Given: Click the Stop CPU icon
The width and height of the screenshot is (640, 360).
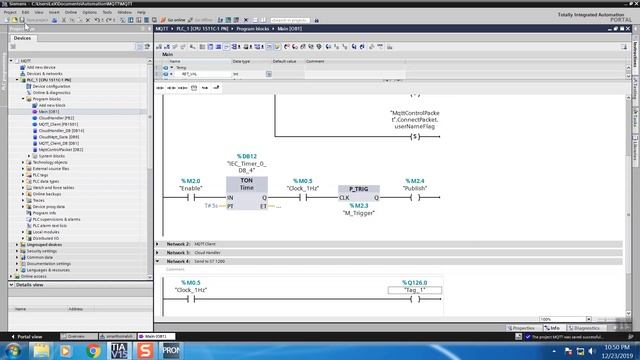Looking at the screenshot, I should [236, 20].
